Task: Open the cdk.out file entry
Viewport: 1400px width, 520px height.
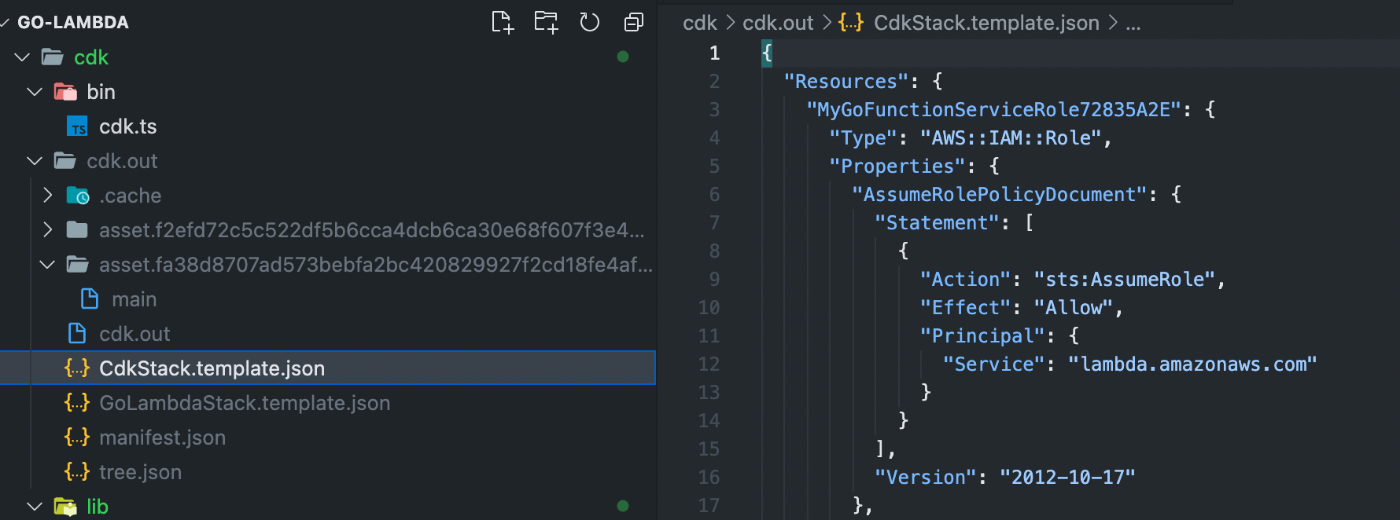Action: pyautogui.click(x=135, y=334)
